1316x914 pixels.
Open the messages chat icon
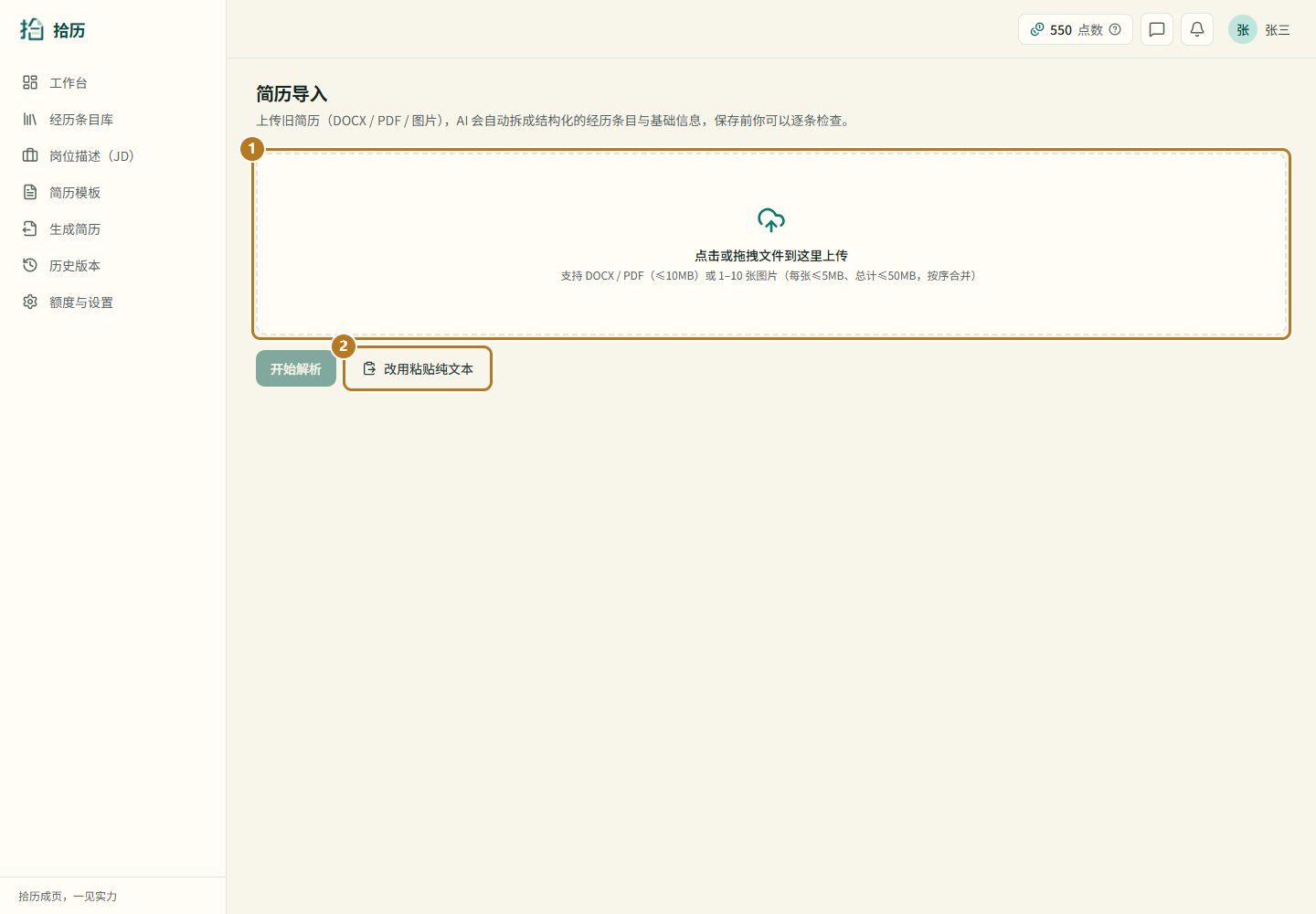pos(1157,29)
